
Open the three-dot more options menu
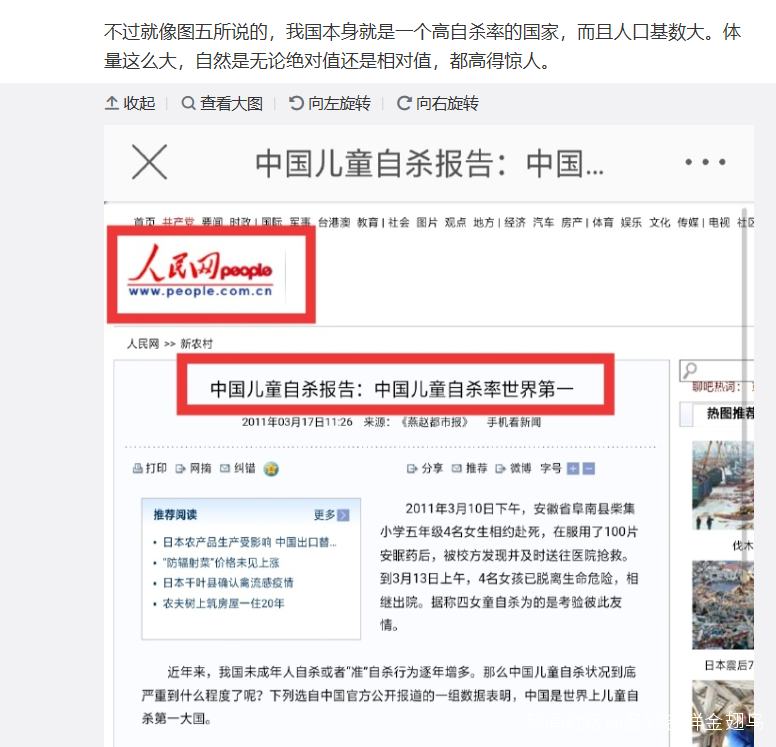pyautogui.click(x=705, y=162)
